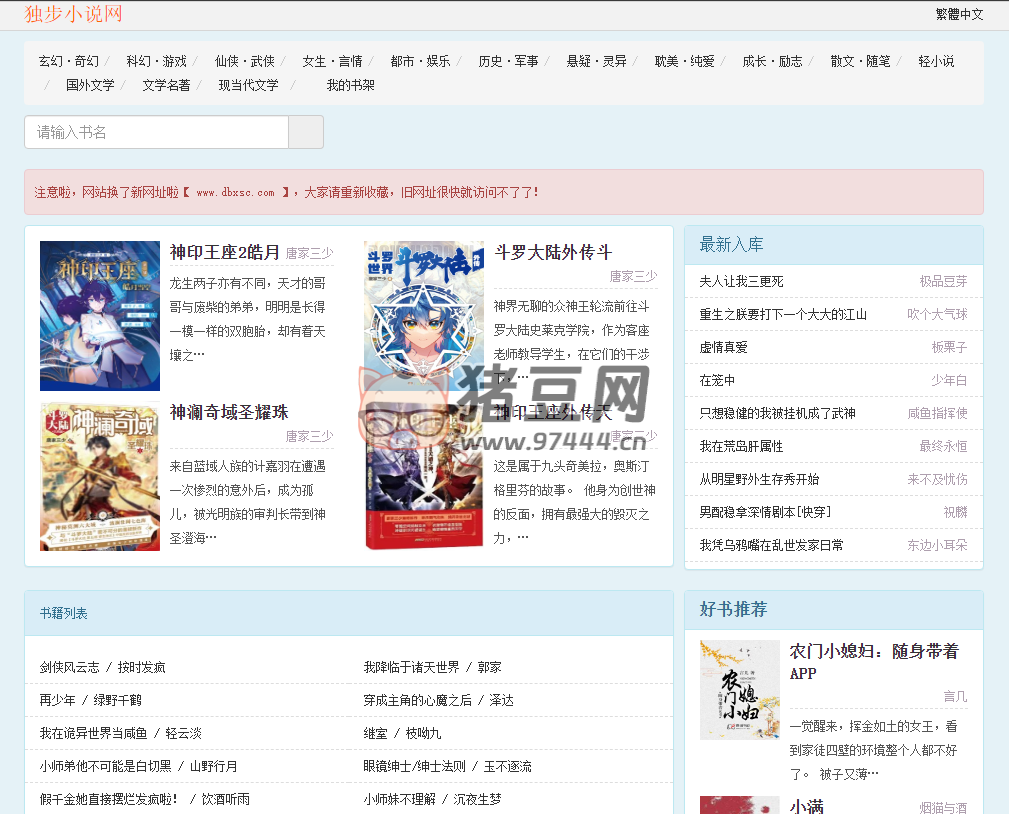Open the 玄幻·奇幻 category

(69, 61)
